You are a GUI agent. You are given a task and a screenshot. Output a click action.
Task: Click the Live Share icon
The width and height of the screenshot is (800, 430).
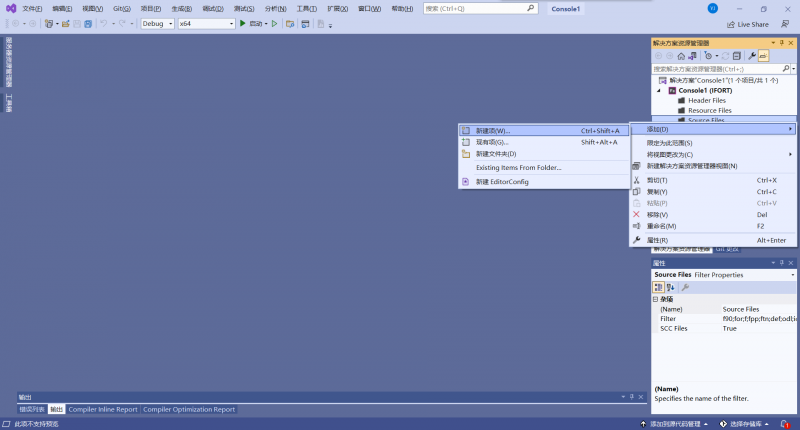tap(731, 24)
